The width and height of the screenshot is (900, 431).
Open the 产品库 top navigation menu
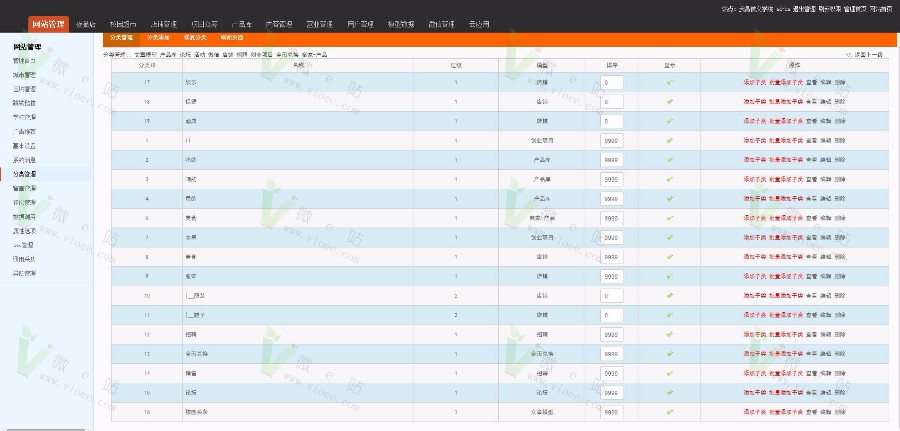(x=242, y=25)
